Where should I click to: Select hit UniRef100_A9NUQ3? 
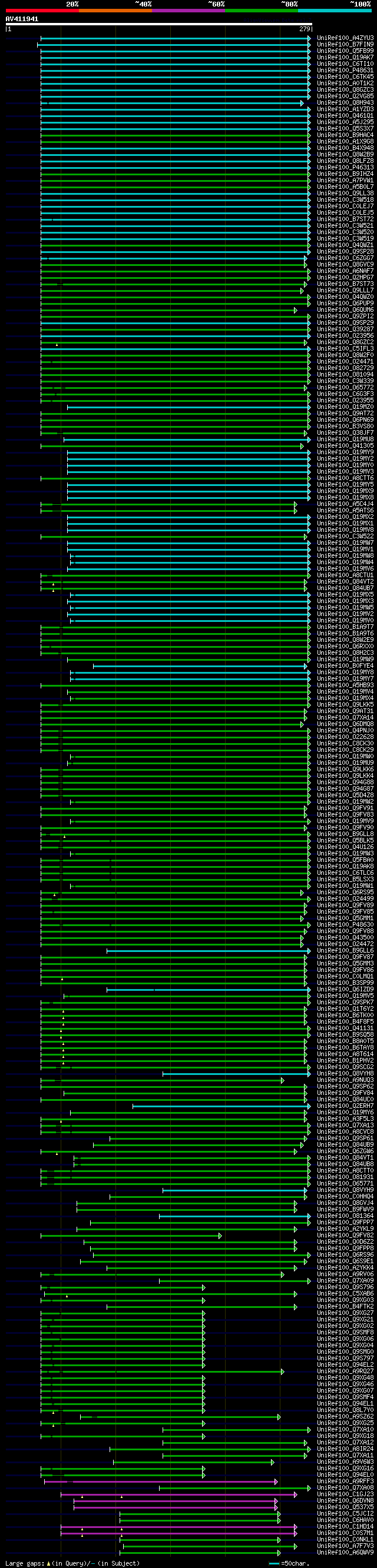click(x=345, y=1080)
